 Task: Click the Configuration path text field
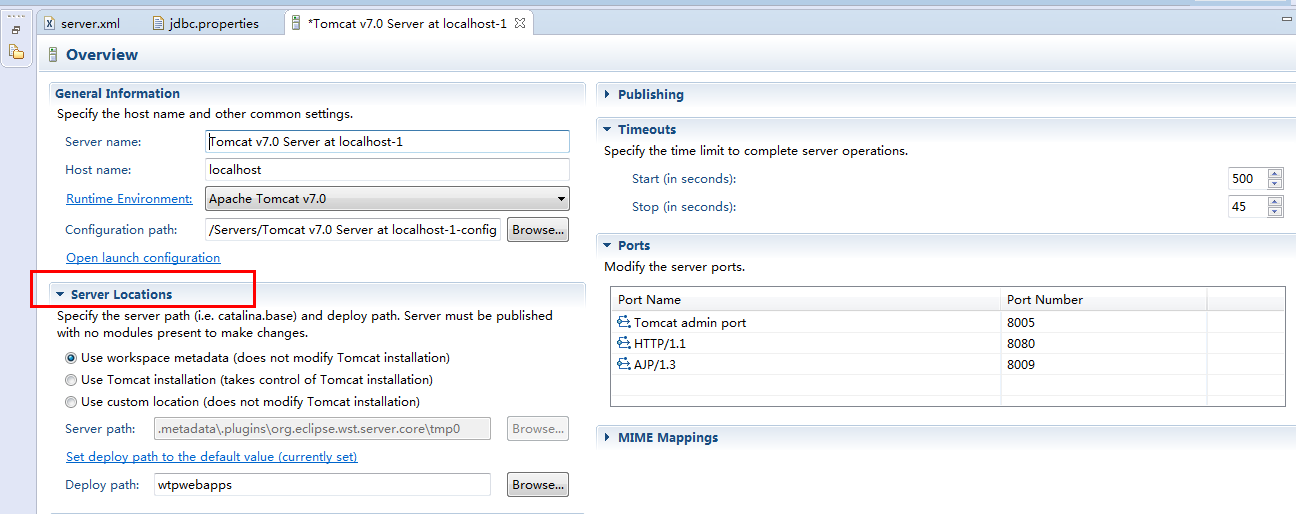[353, 230]
